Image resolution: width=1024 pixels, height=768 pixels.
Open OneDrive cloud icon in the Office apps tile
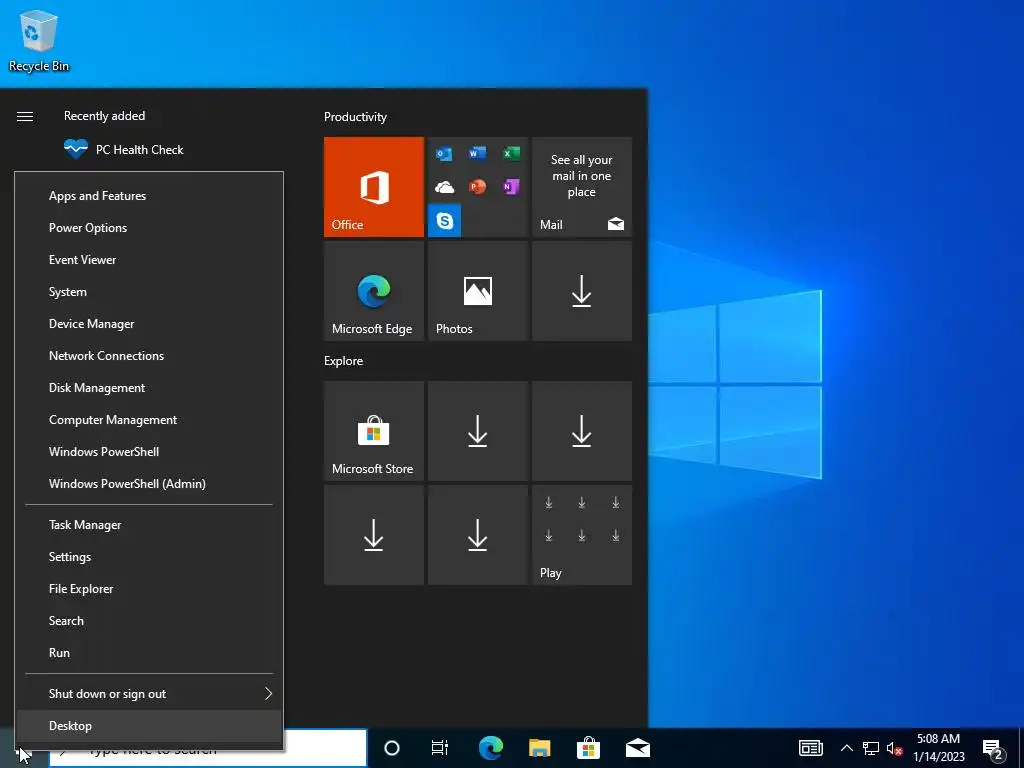(444, 187)
